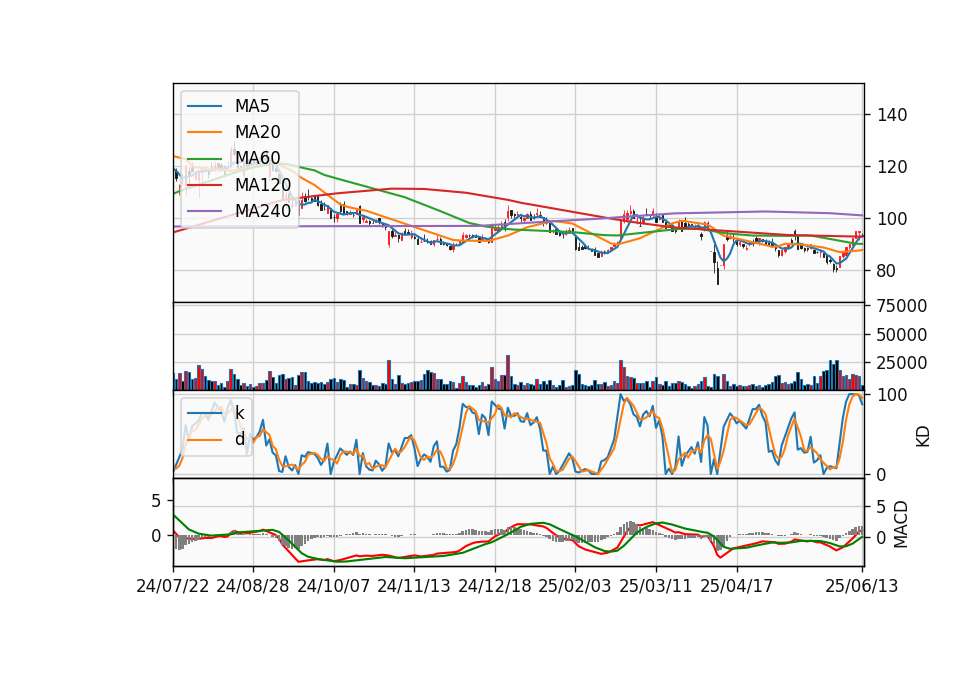960x690 pixels.
Task: Click the MA20 legend label
Action: tap(258, 132)
